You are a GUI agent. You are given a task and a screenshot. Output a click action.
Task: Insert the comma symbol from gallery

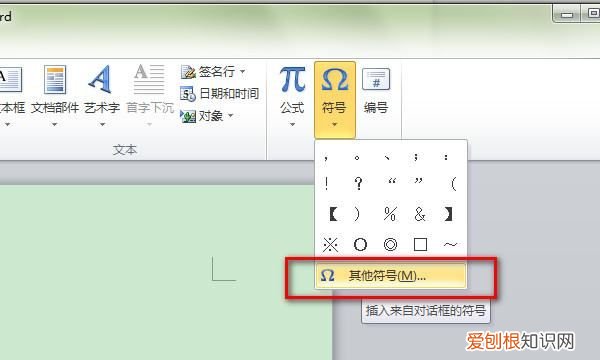(x=326, y=157)
